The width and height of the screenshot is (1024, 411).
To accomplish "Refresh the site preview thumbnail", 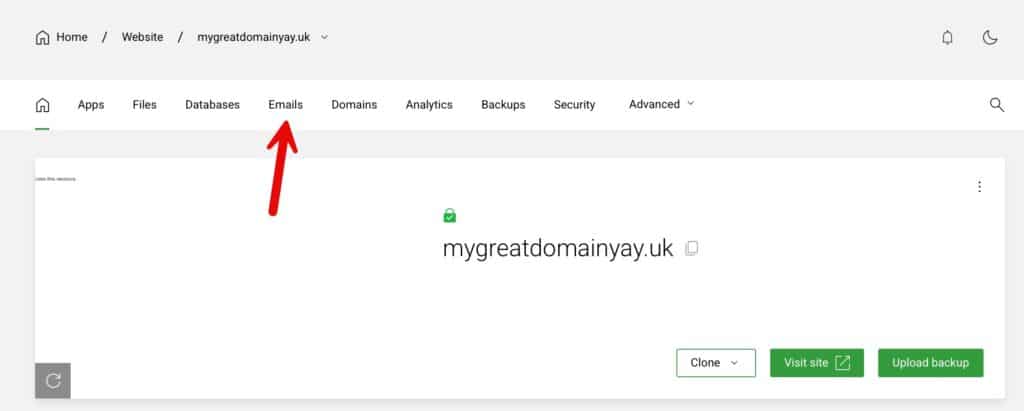I will pyautogui.click(x=53, y=380).
